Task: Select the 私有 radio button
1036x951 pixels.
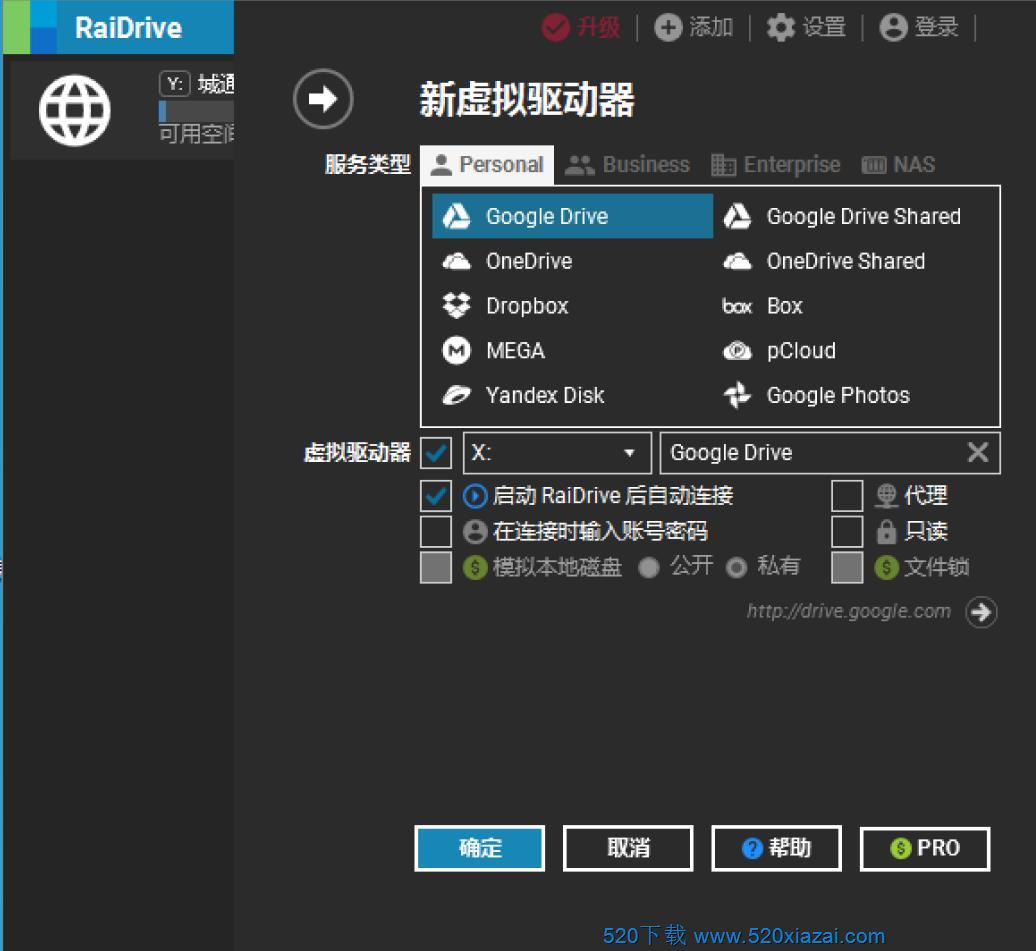Action: tap(736, 568)
